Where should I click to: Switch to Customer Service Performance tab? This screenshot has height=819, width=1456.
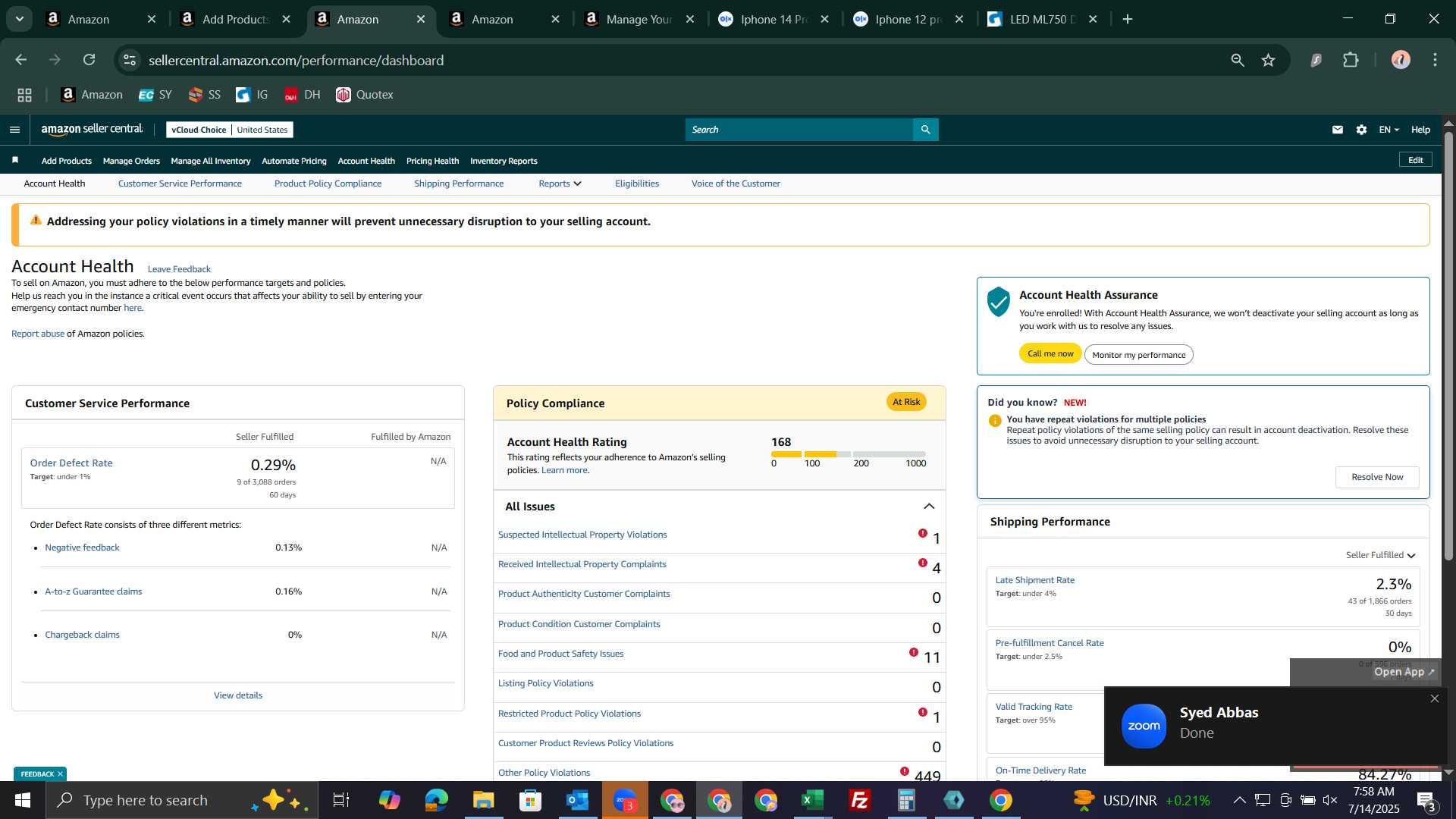180,184
